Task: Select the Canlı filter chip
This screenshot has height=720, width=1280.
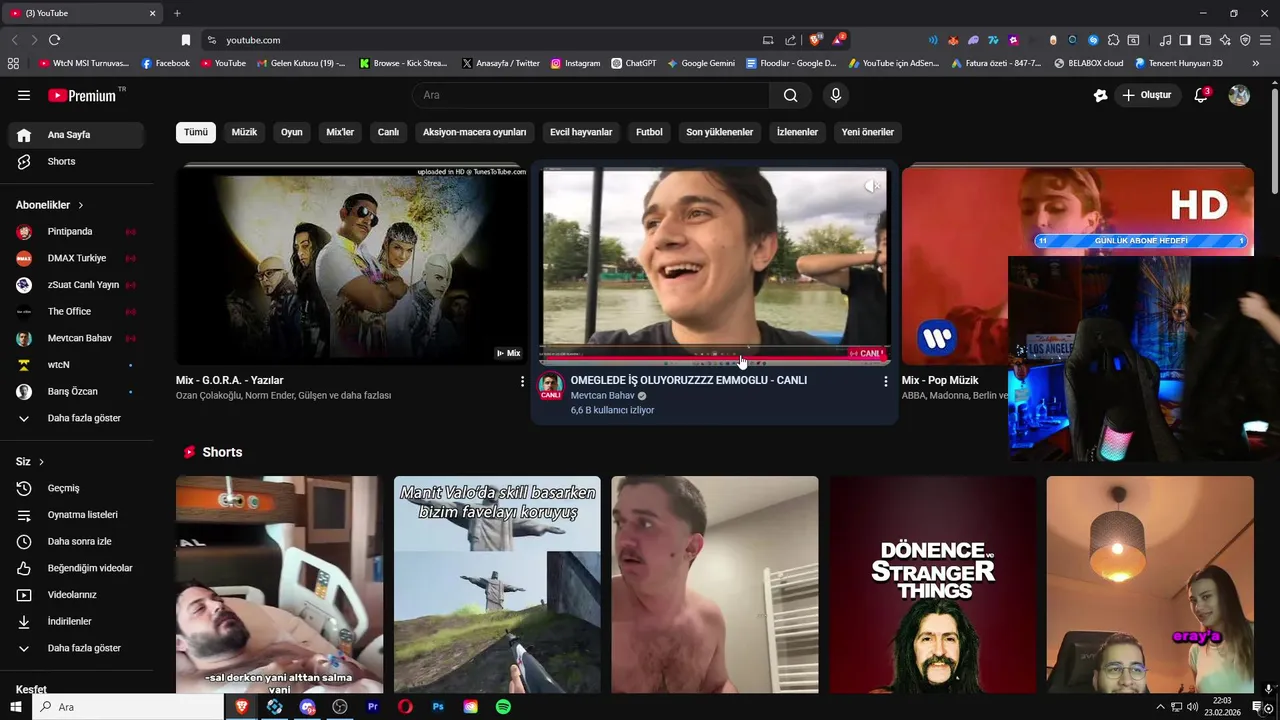Action: (x=388, y=132)
